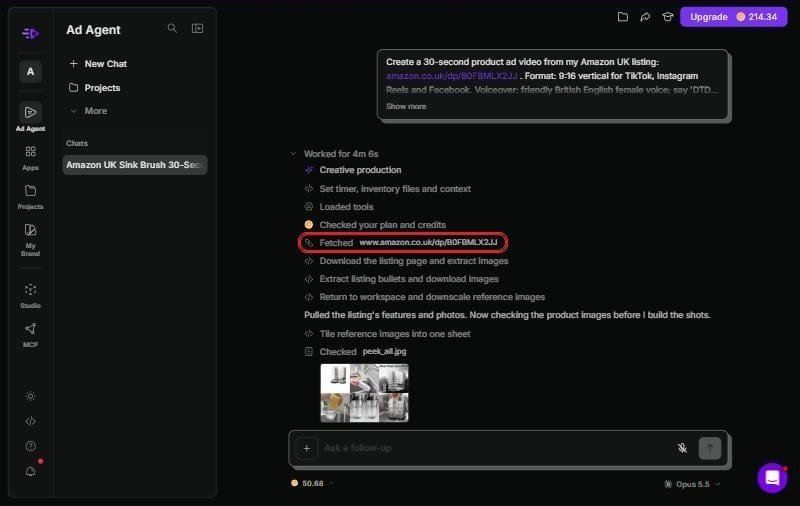The image size is (800, 506).
Task: Open the amazon.co.uk link in the prompt
Action: coord(452,76)
